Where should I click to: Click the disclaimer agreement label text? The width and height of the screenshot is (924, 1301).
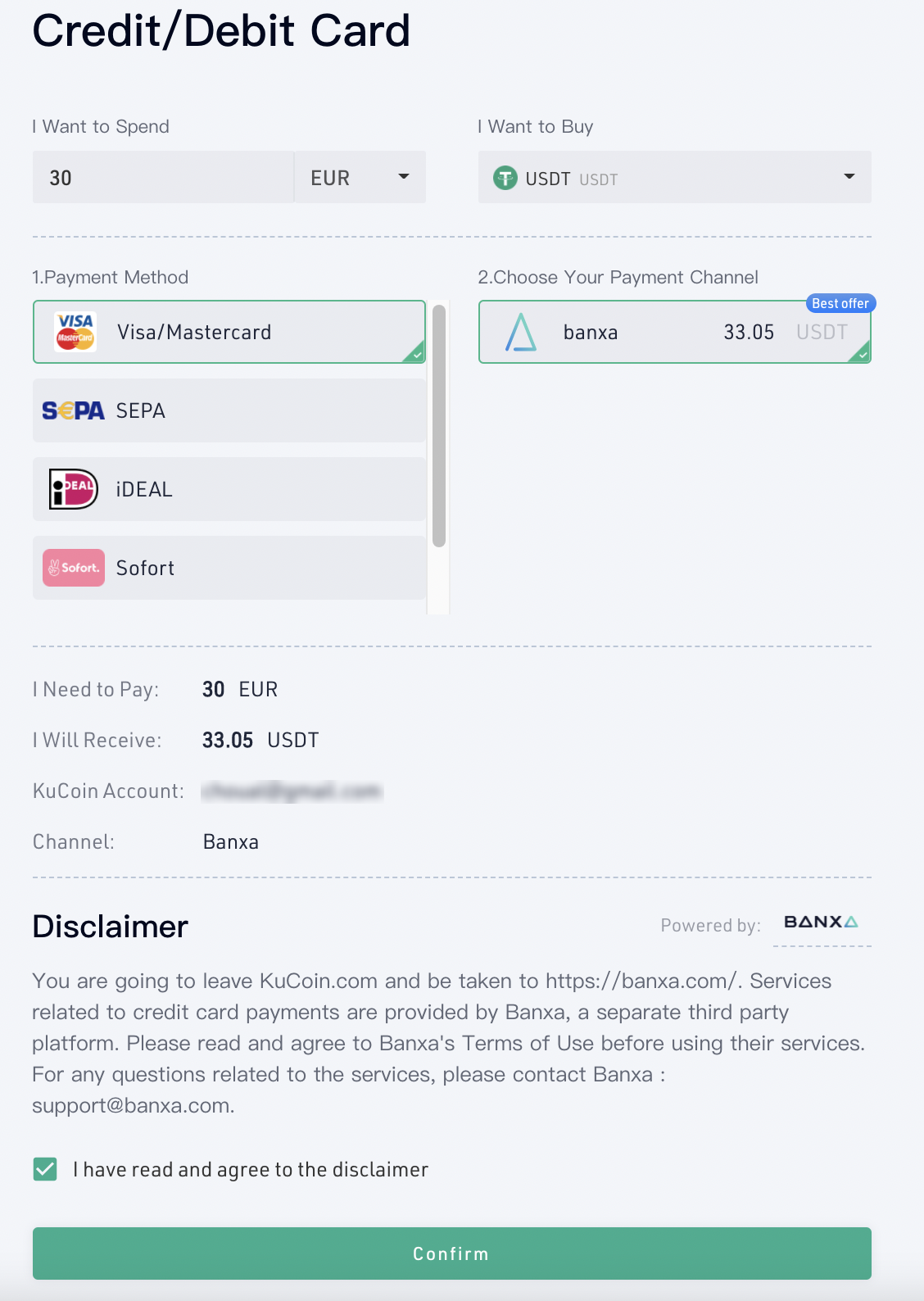coord(251,1169)
